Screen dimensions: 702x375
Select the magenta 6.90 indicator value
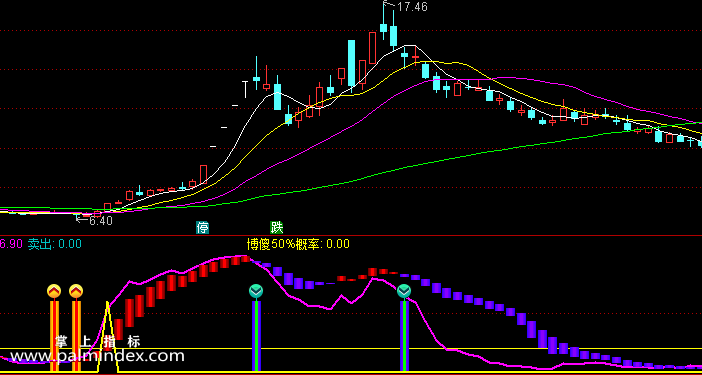[x=11, y=244]
